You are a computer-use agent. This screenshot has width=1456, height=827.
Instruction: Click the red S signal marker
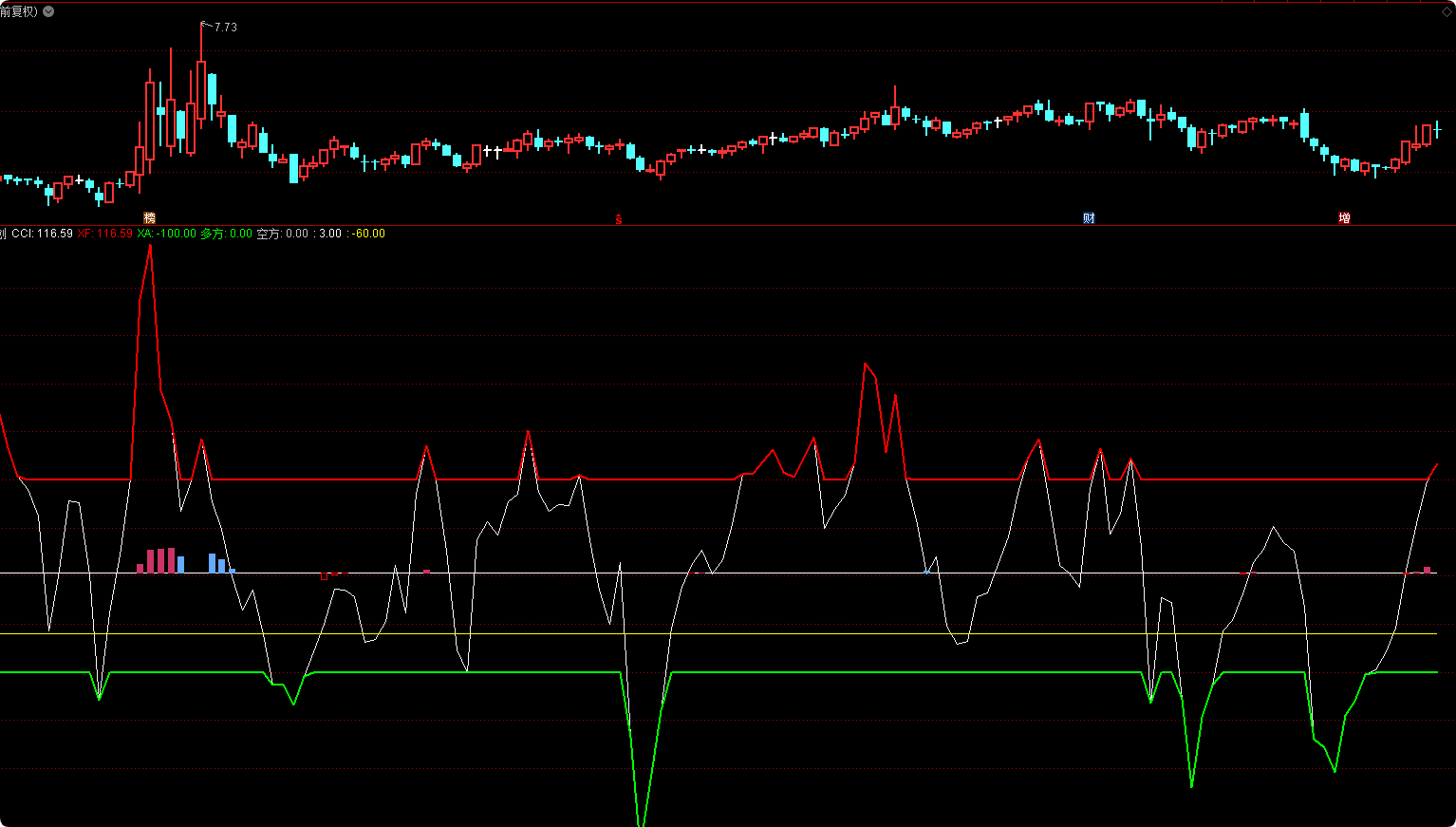[x=619, y=219]
